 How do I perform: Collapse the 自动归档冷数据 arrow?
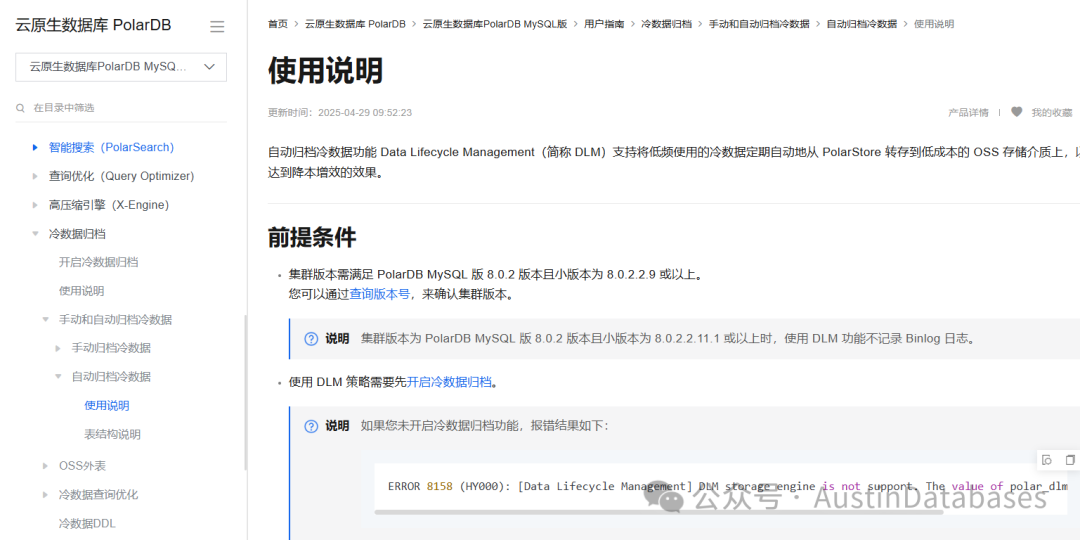[59, 377]
